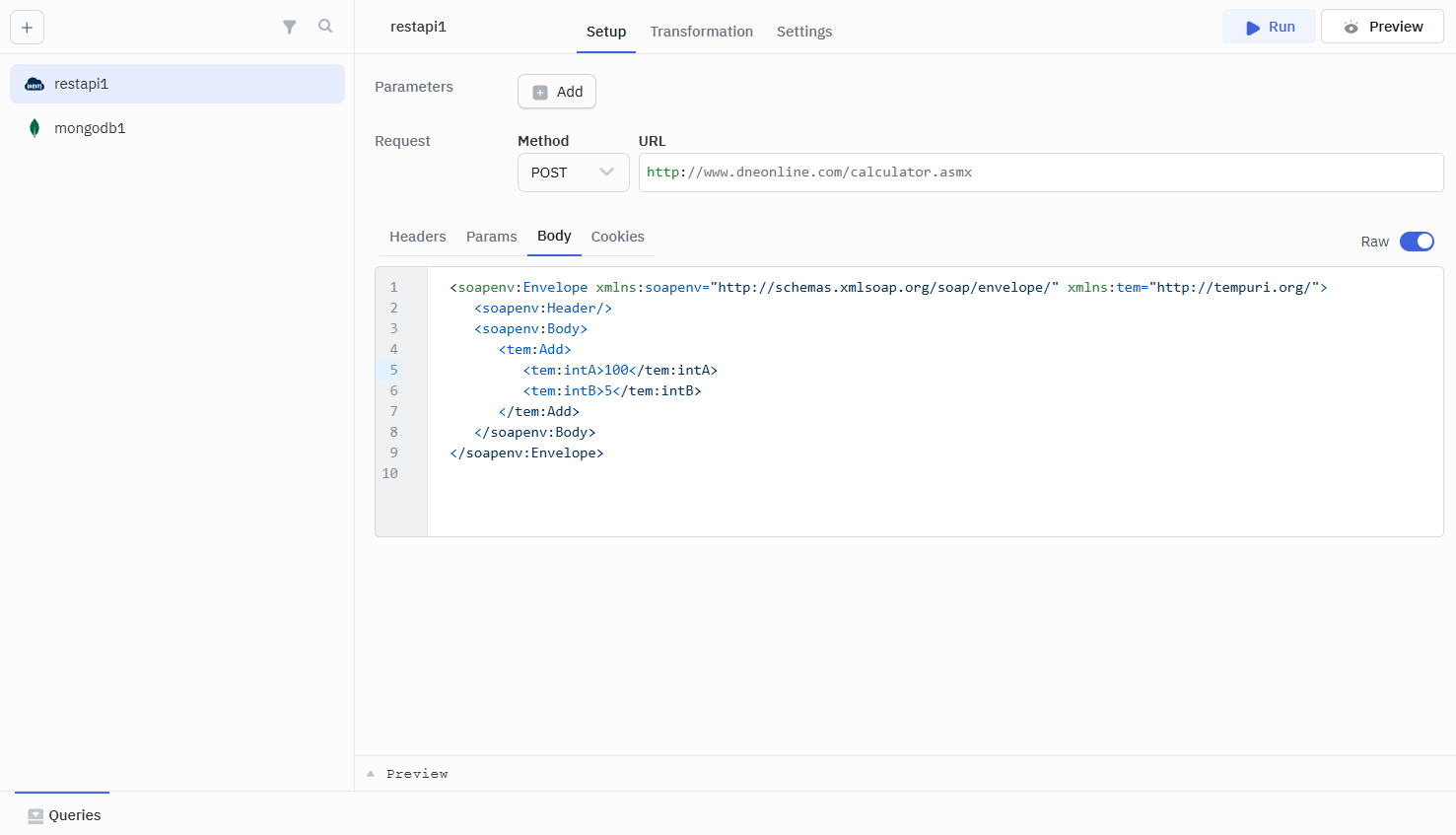1456x835 pixels.
Task: Click the search magnifier icon
Action: [x=325, y=27]
